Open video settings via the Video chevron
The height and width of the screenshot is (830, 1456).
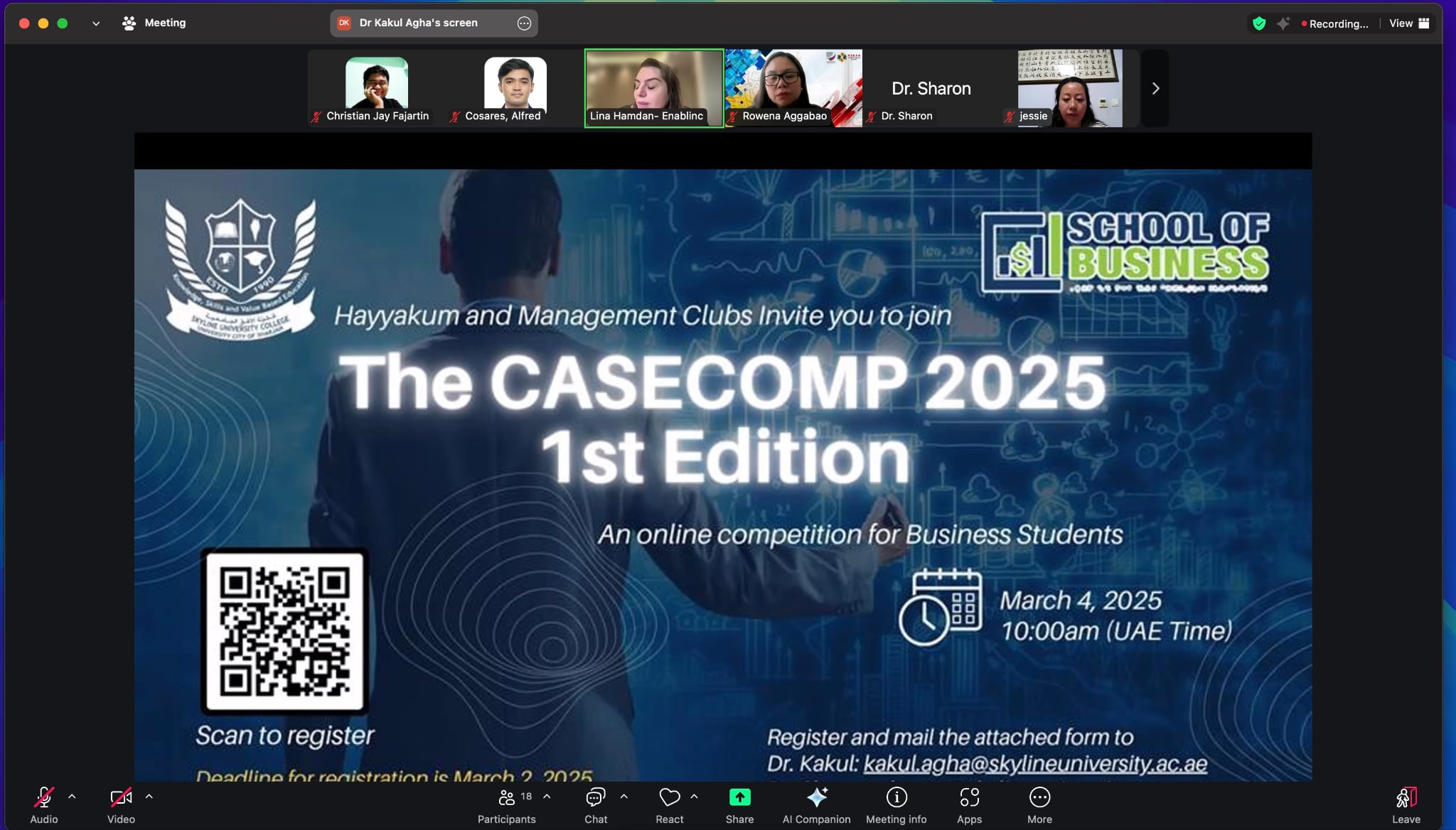point(149,797)
